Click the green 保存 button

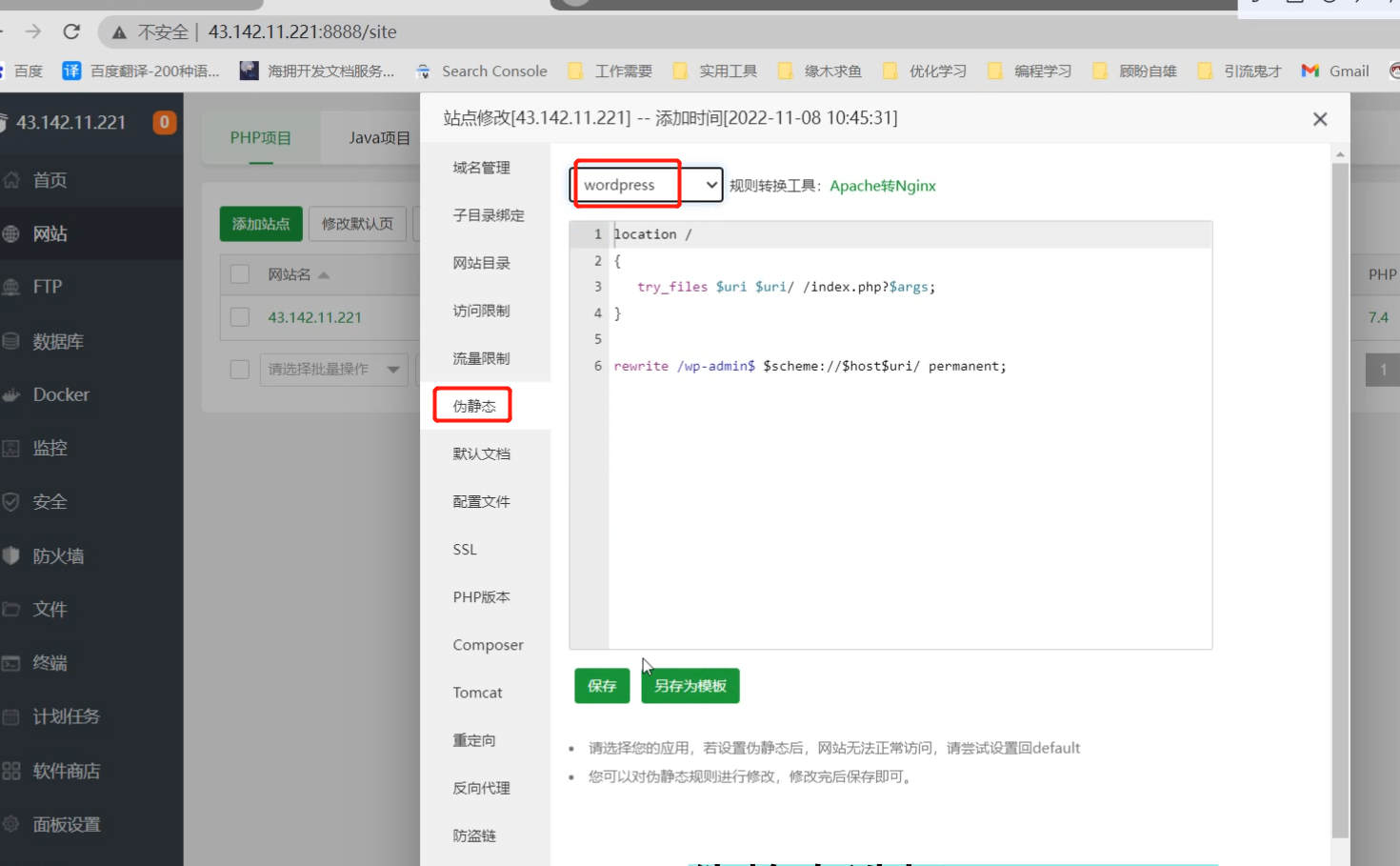602,686
